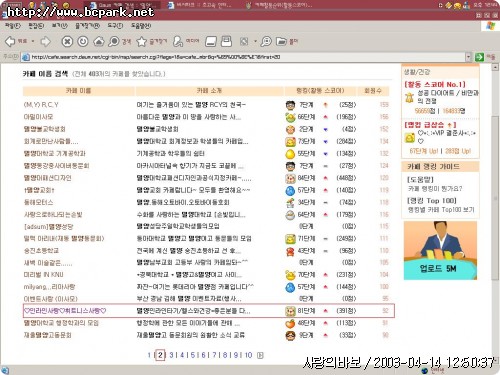500x375 pixels.
Task: Click the 5M upload banner image
Action: pos(440,250)
